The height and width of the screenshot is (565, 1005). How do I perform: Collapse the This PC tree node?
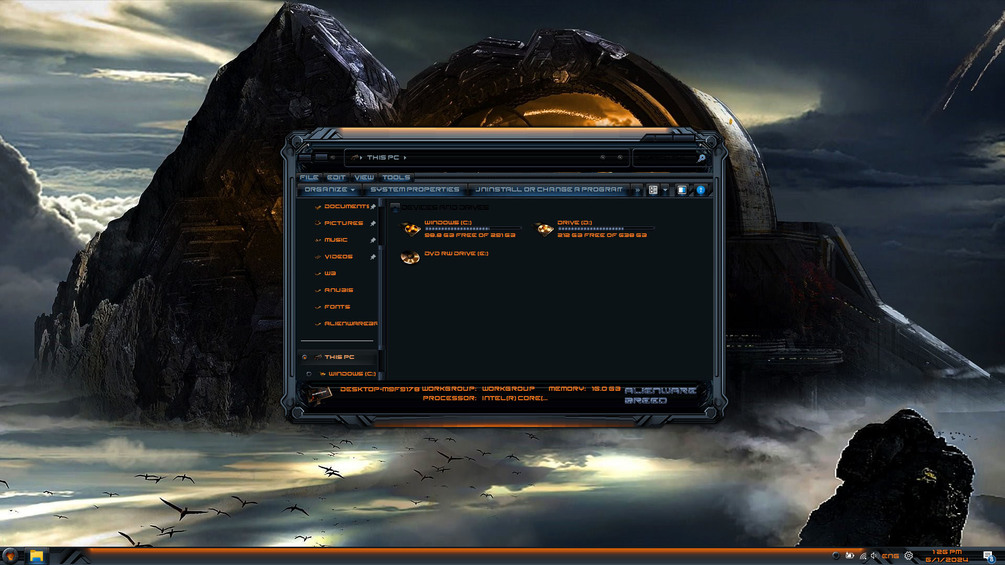pyautogui.click(x=304, y=357)
